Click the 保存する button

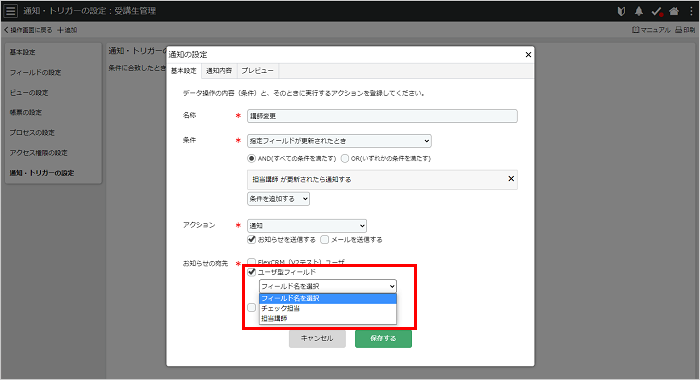coord(383,338)
